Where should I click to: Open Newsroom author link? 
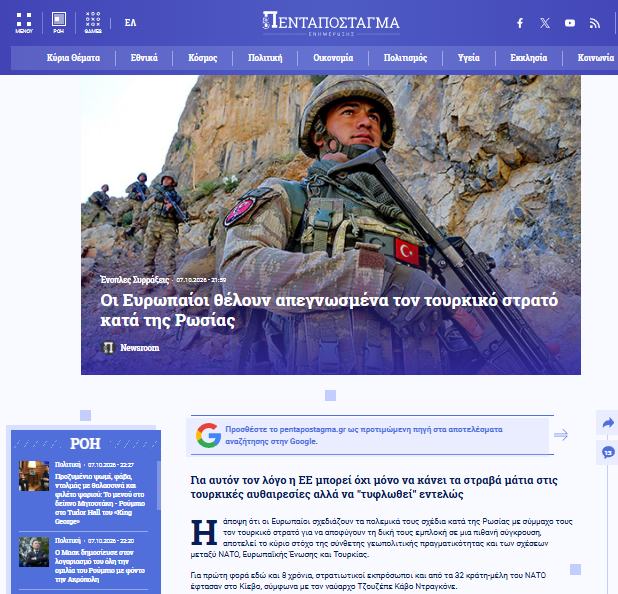[140, 348]
